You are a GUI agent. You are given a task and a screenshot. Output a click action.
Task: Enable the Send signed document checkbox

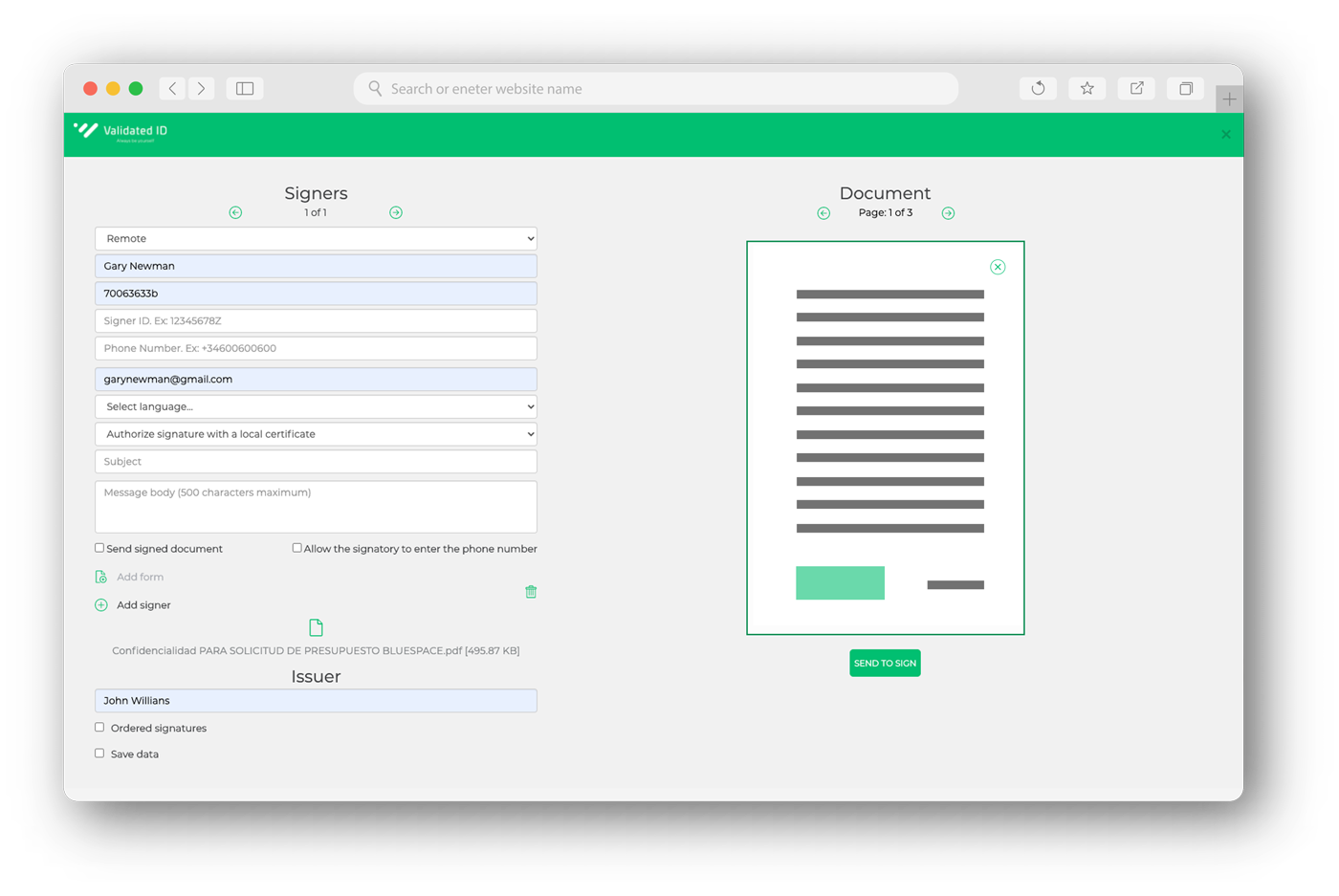click(99, 547)
